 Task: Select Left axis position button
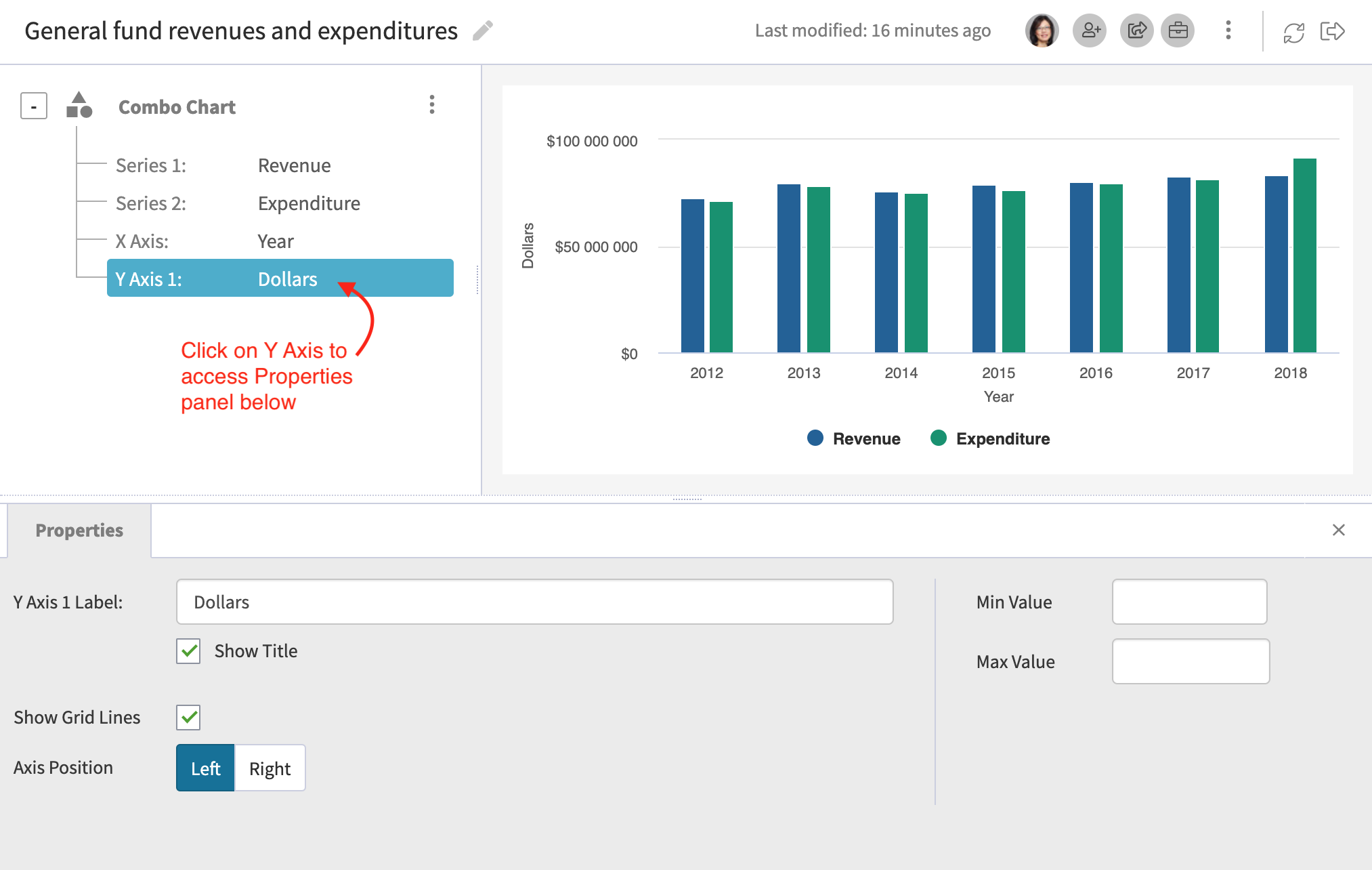click(205, 768)
